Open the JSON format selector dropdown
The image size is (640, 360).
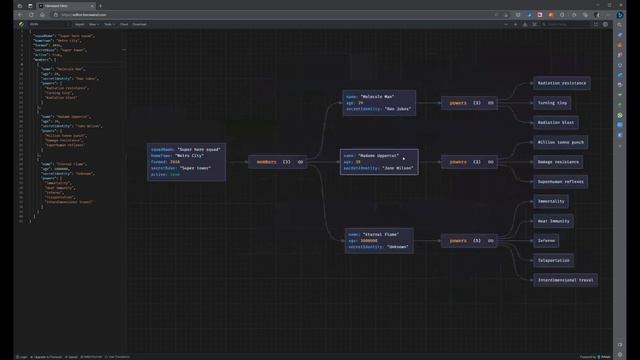click(x=49, y=24)
